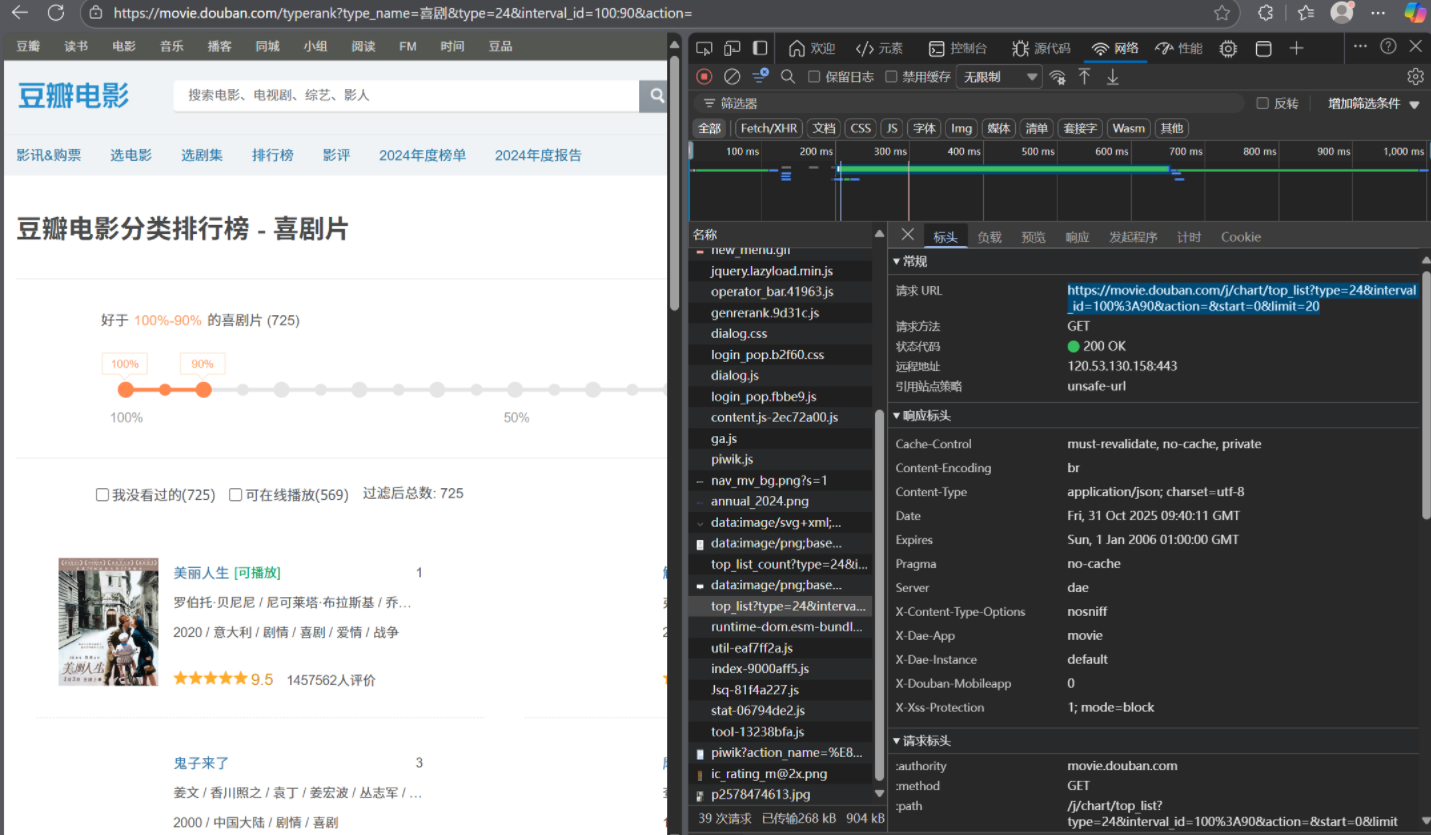This screenshot has height=835, width=1431.
Task: Click the 豆瓣电影 logo
Action: coord(73,95)
